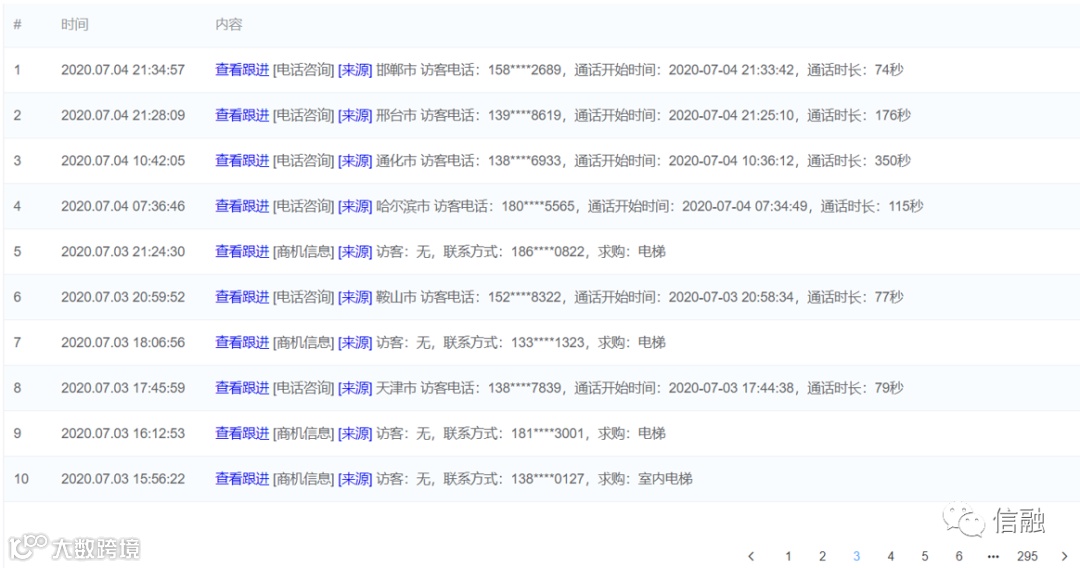
Task: Click [来源] link for 邯郸市 call
Action: (355, 70)
